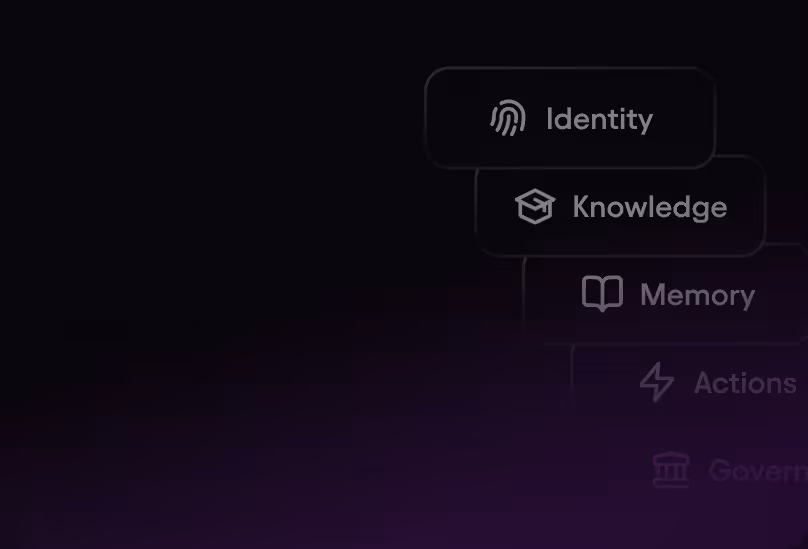This screenshot has height=549, width=808.
Task: Open the Identity card
Action: [570, 118]
